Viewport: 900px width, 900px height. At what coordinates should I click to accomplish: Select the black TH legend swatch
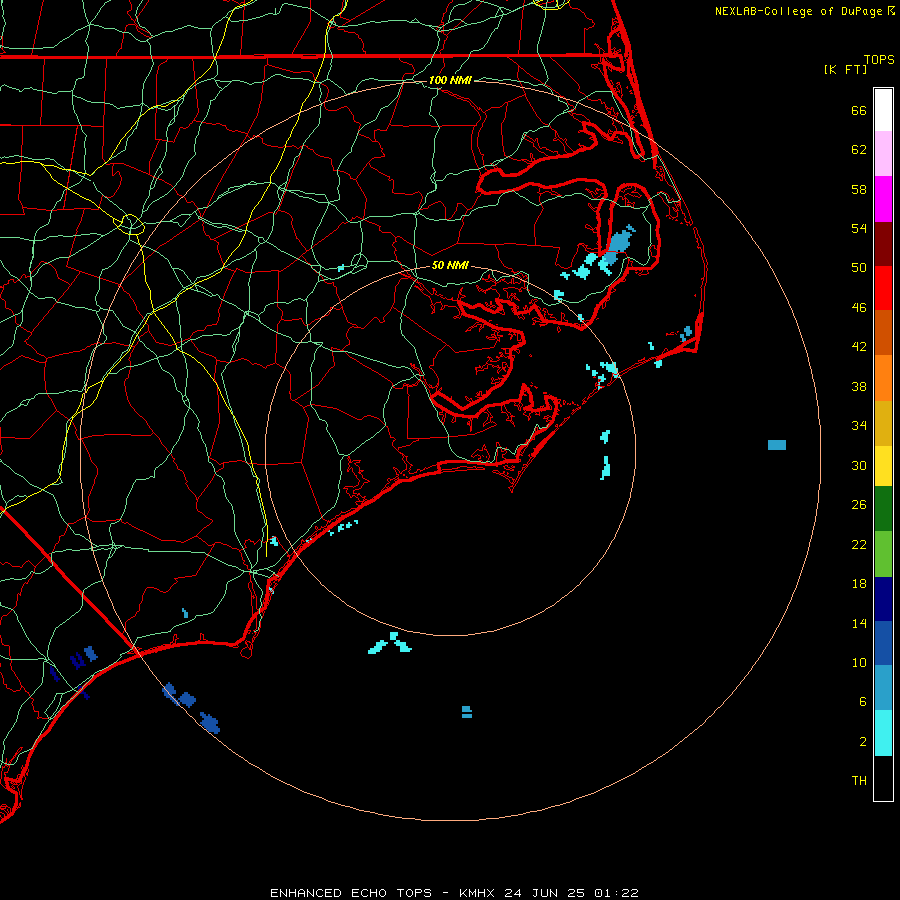pos(883,778)
